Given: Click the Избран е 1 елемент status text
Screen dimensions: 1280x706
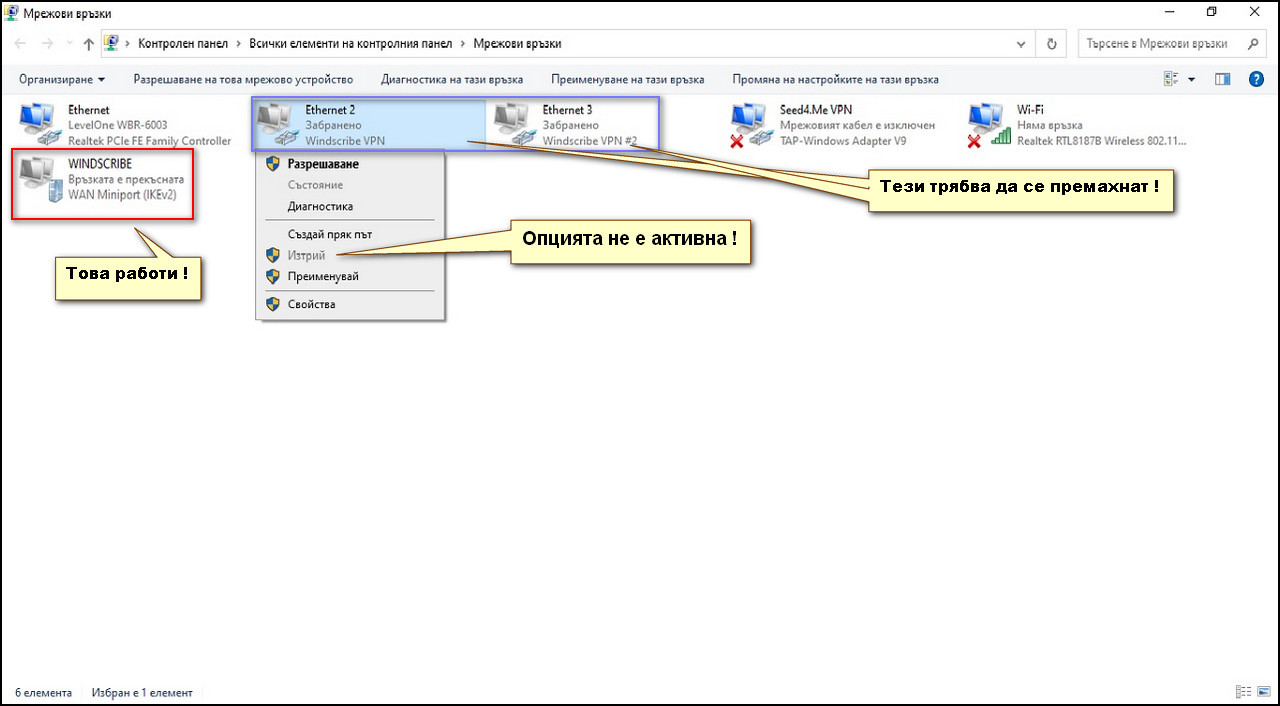Looking at the screenshot, I should tap(141, 692).
